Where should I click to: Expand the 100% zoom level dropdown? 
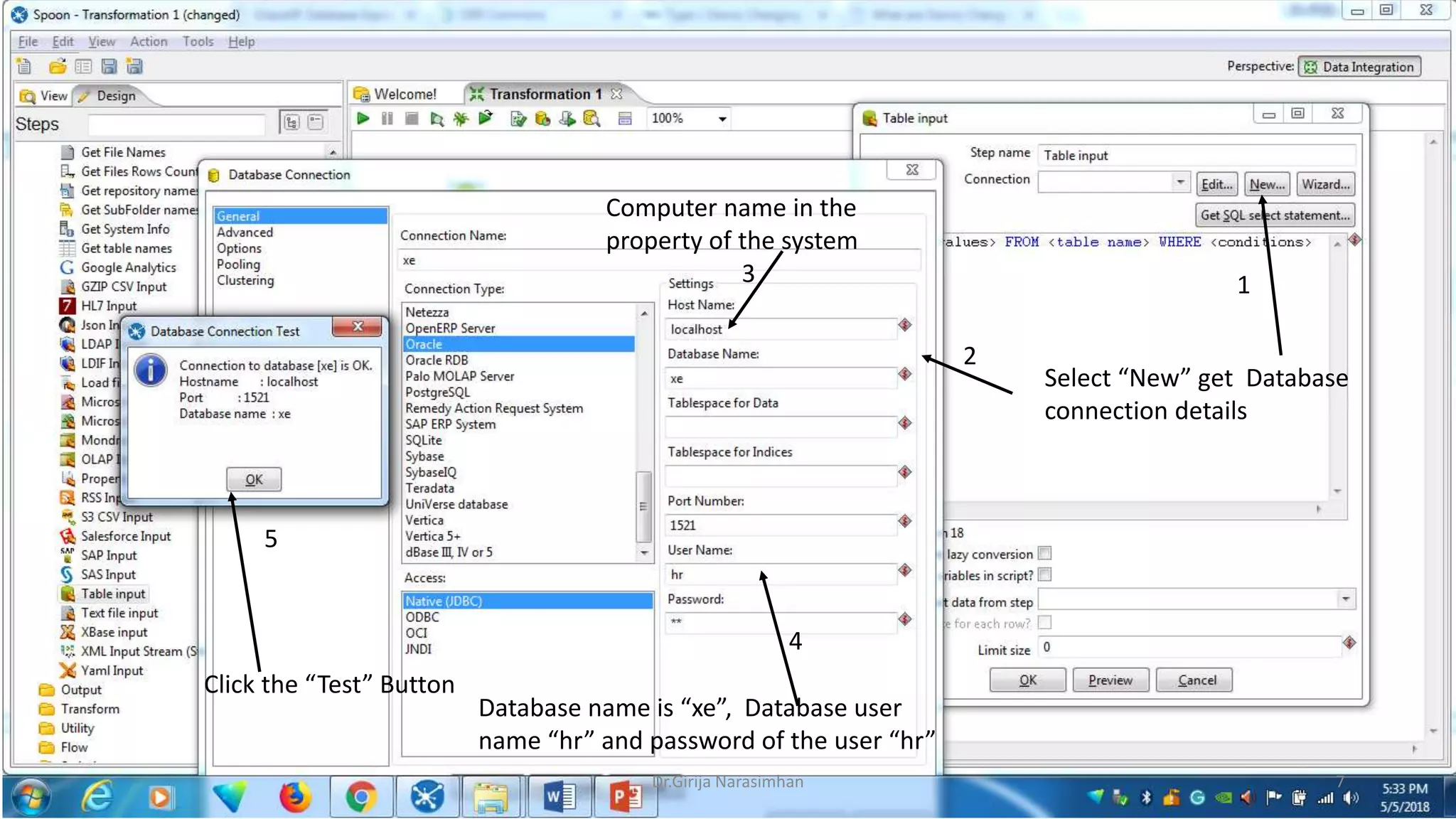tap(722, 119)
